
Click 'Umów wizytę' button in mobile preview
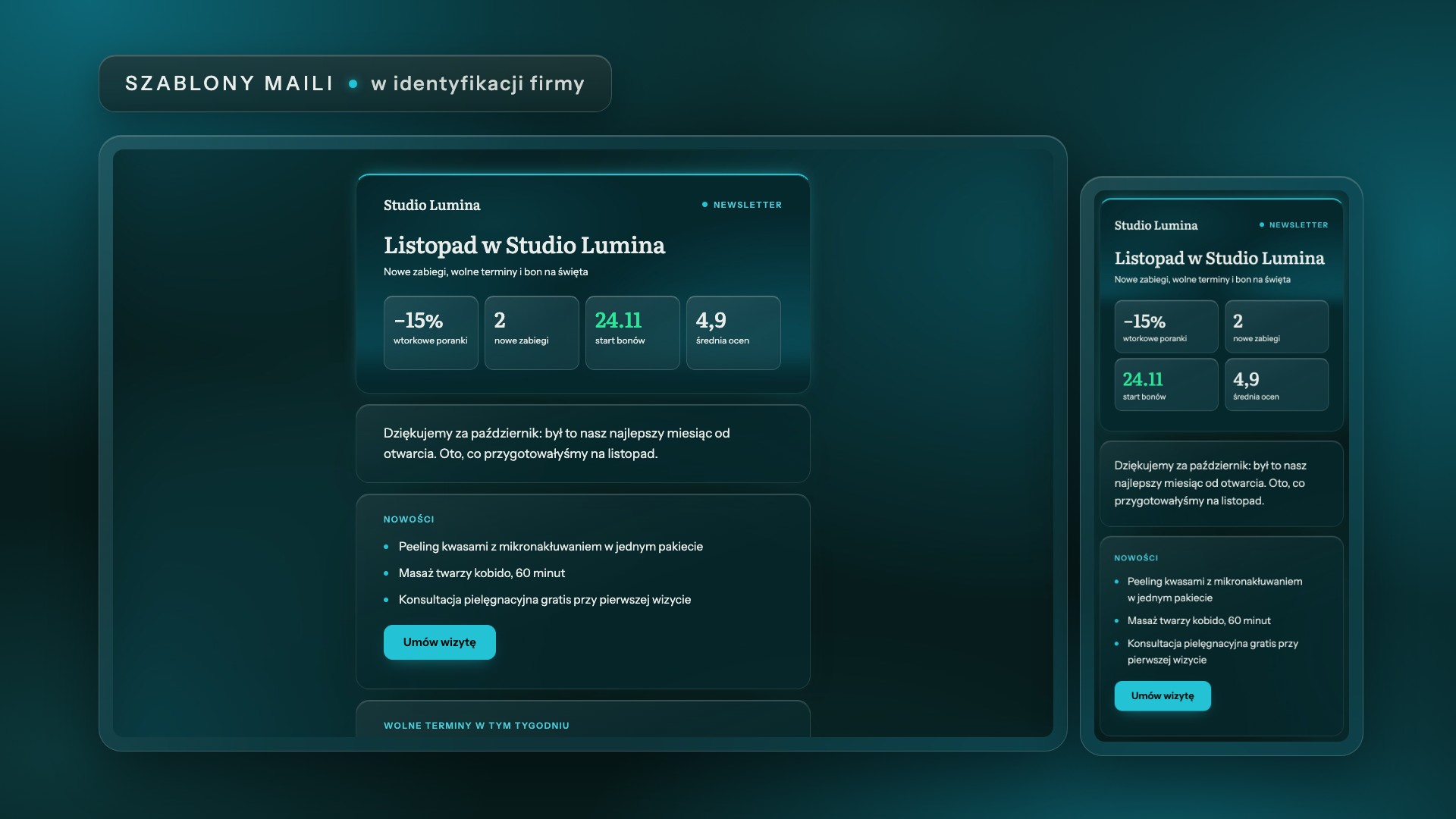(1163, 696)
